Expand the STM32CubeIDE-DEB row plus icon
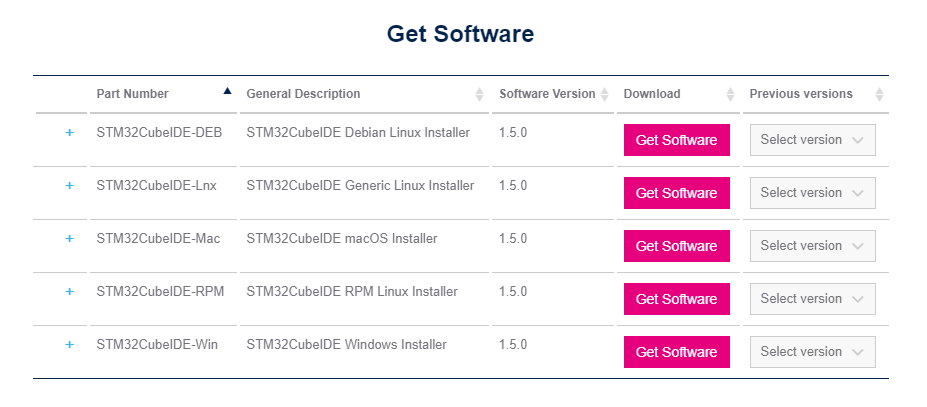The width and height of the screenshot is (927, 407). click(69, 133)
